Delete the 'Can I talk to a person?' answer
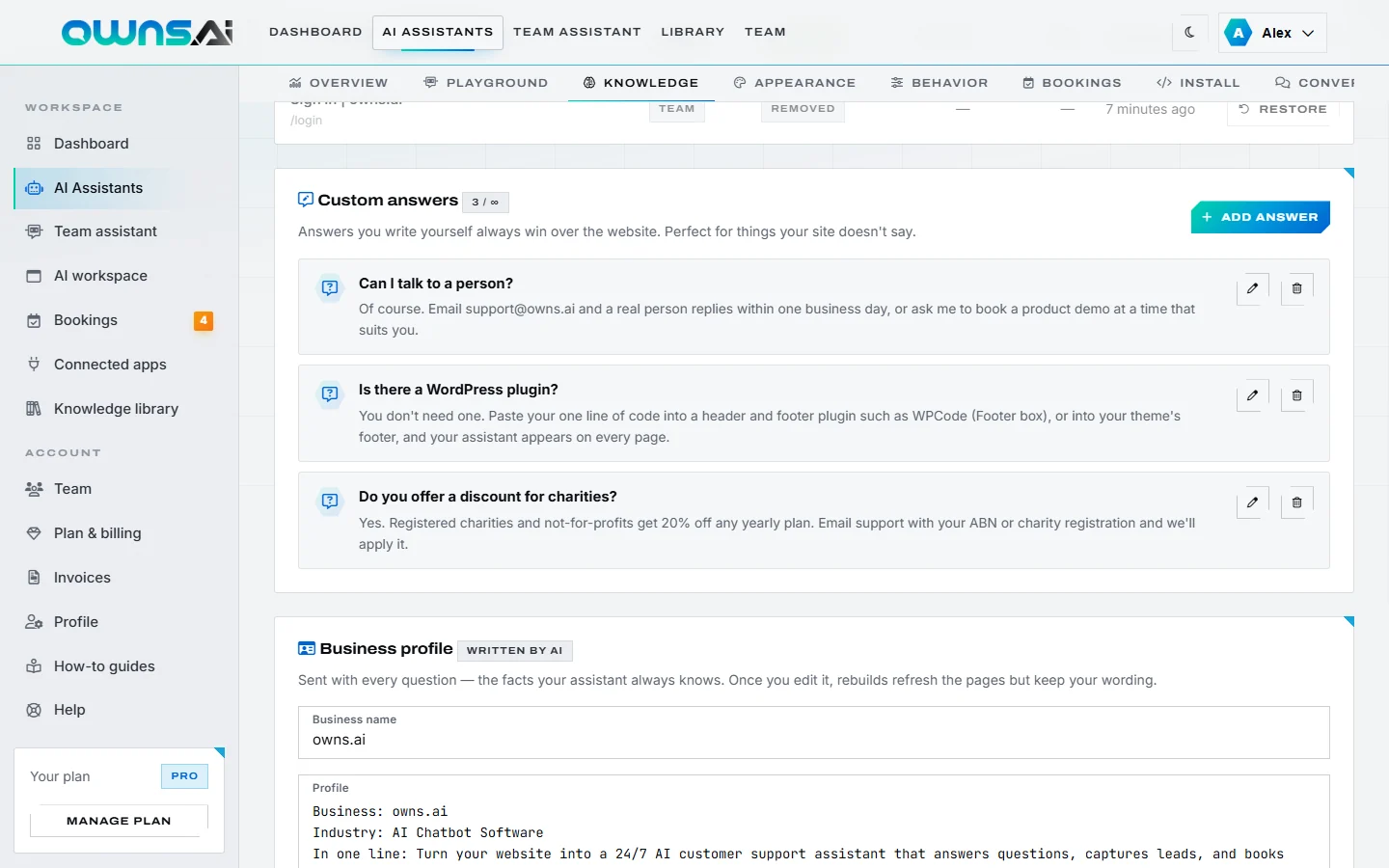The width and height of the screenshot is (1389, 868). [1296, 288]
